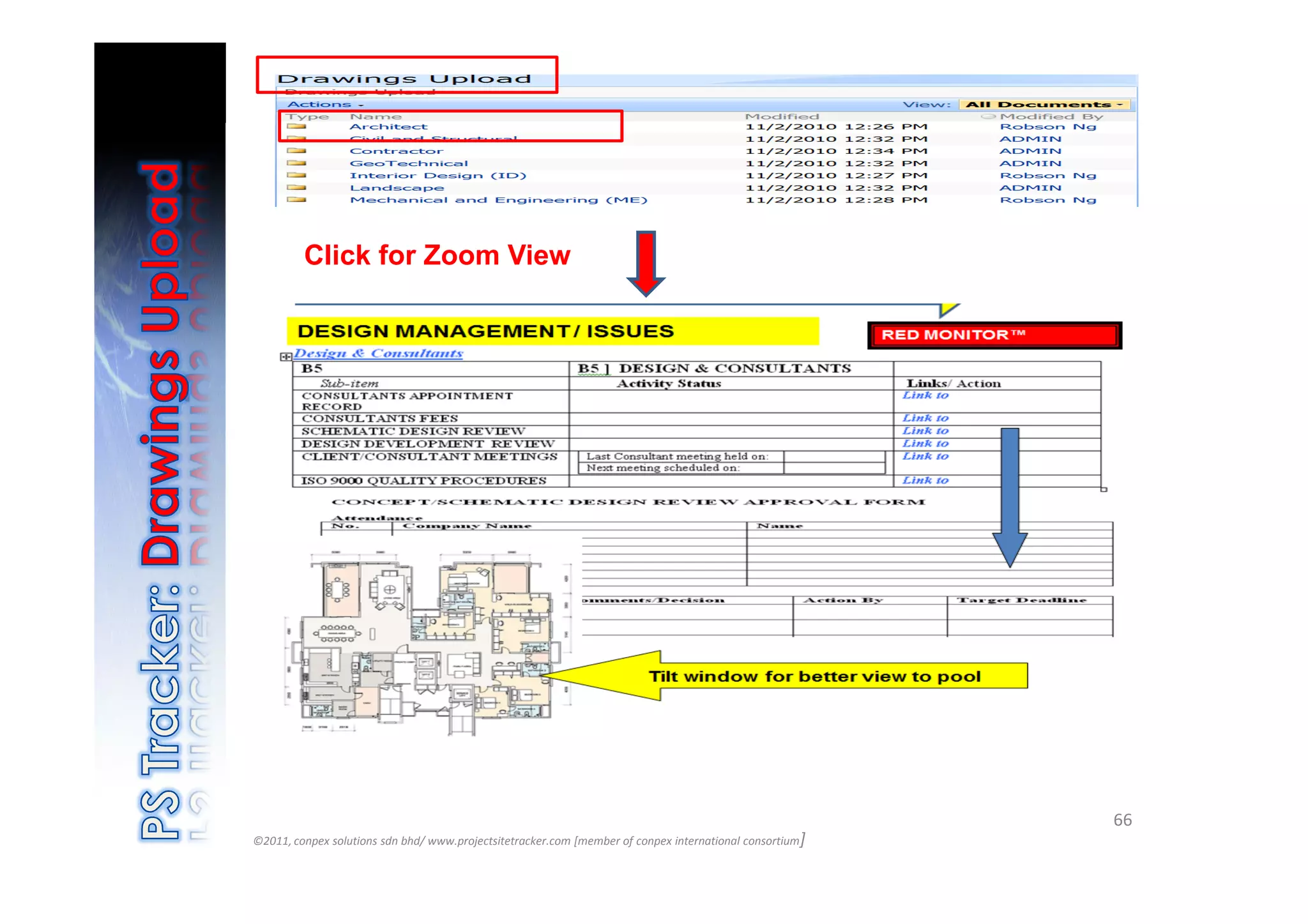This screenshot has width=1308, height=924.
Task: Click the Last Consultant meeting held on field
Action: [x=834, y=457]
